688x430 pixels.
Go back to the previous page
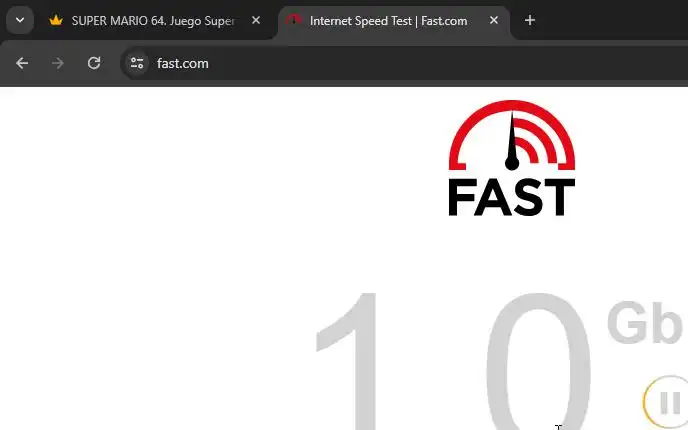pos(22,63)
